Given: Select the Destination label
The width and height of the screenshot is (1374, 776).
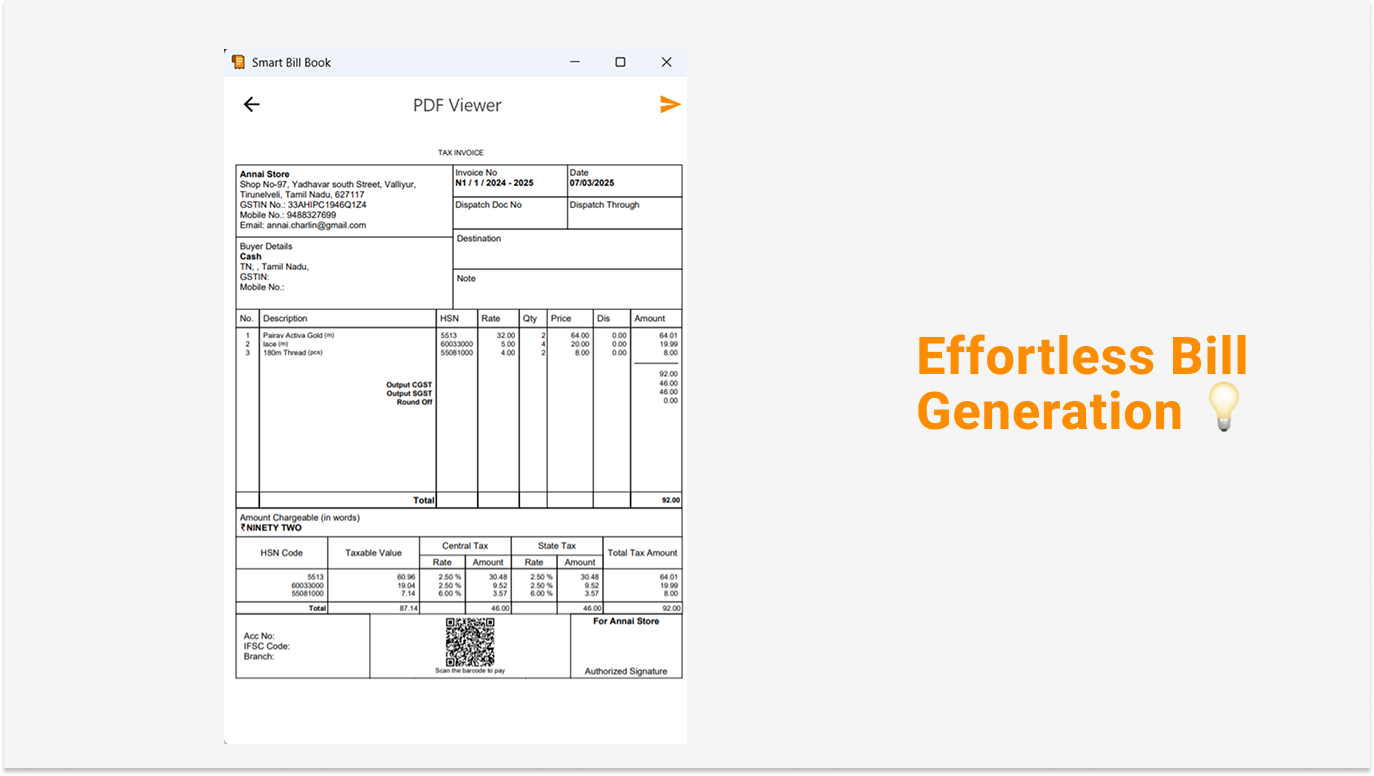Looking at the screenshot, I should coord(479,239).
